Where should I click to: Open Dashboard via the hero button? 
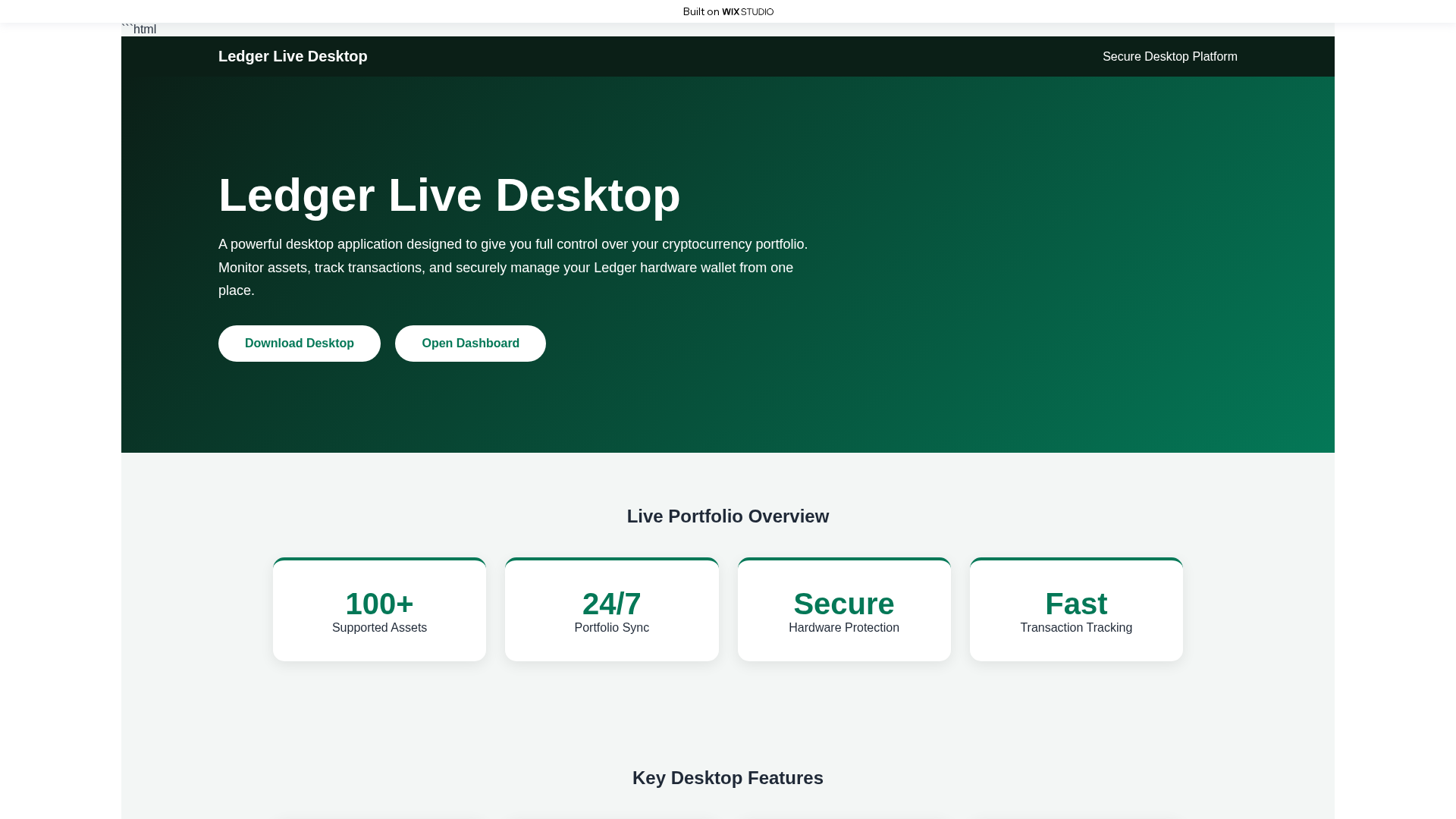(x=470, y=344)
